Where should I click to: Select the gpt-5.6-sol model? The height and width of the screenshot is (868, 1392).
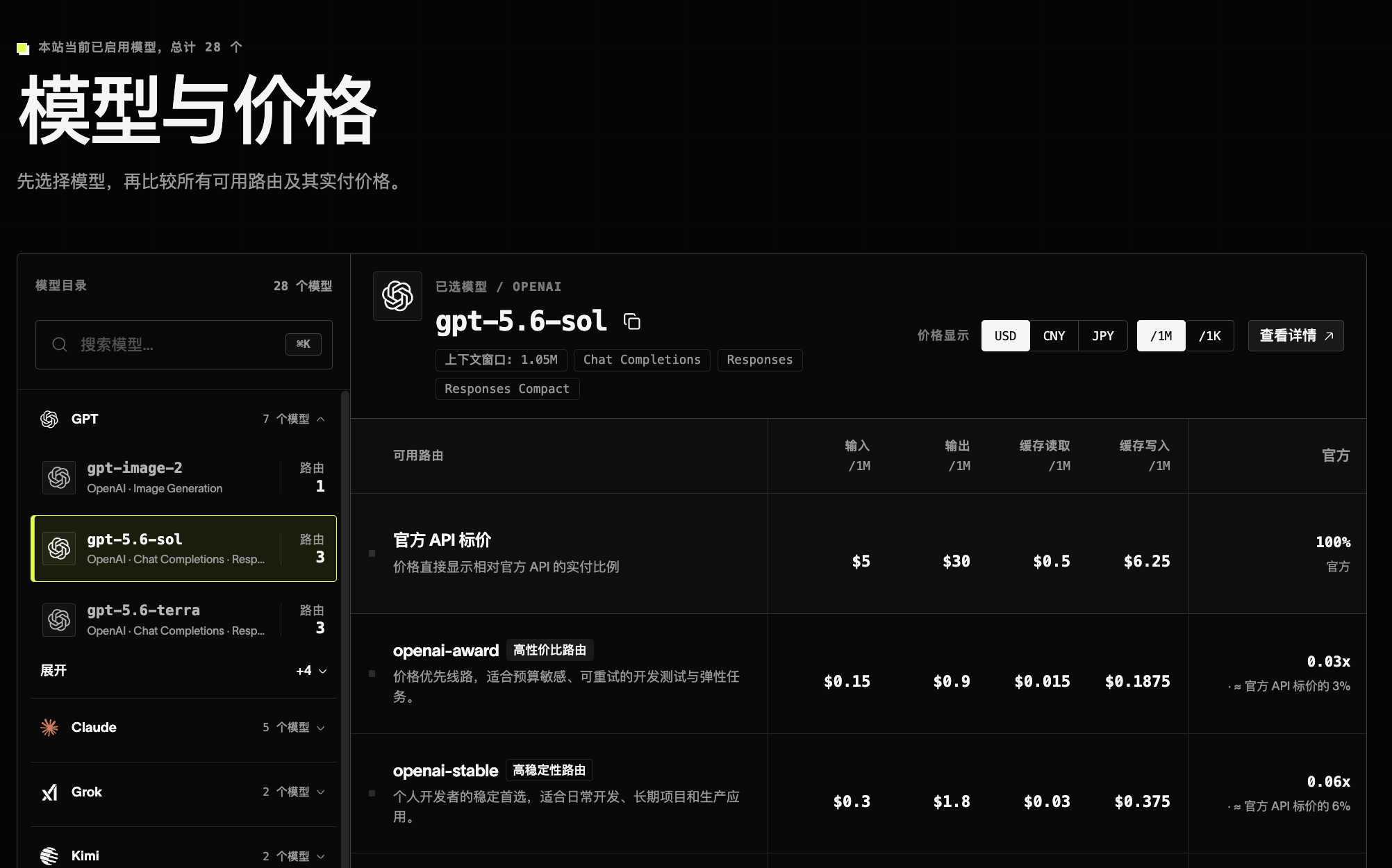(x=183, y=549)
